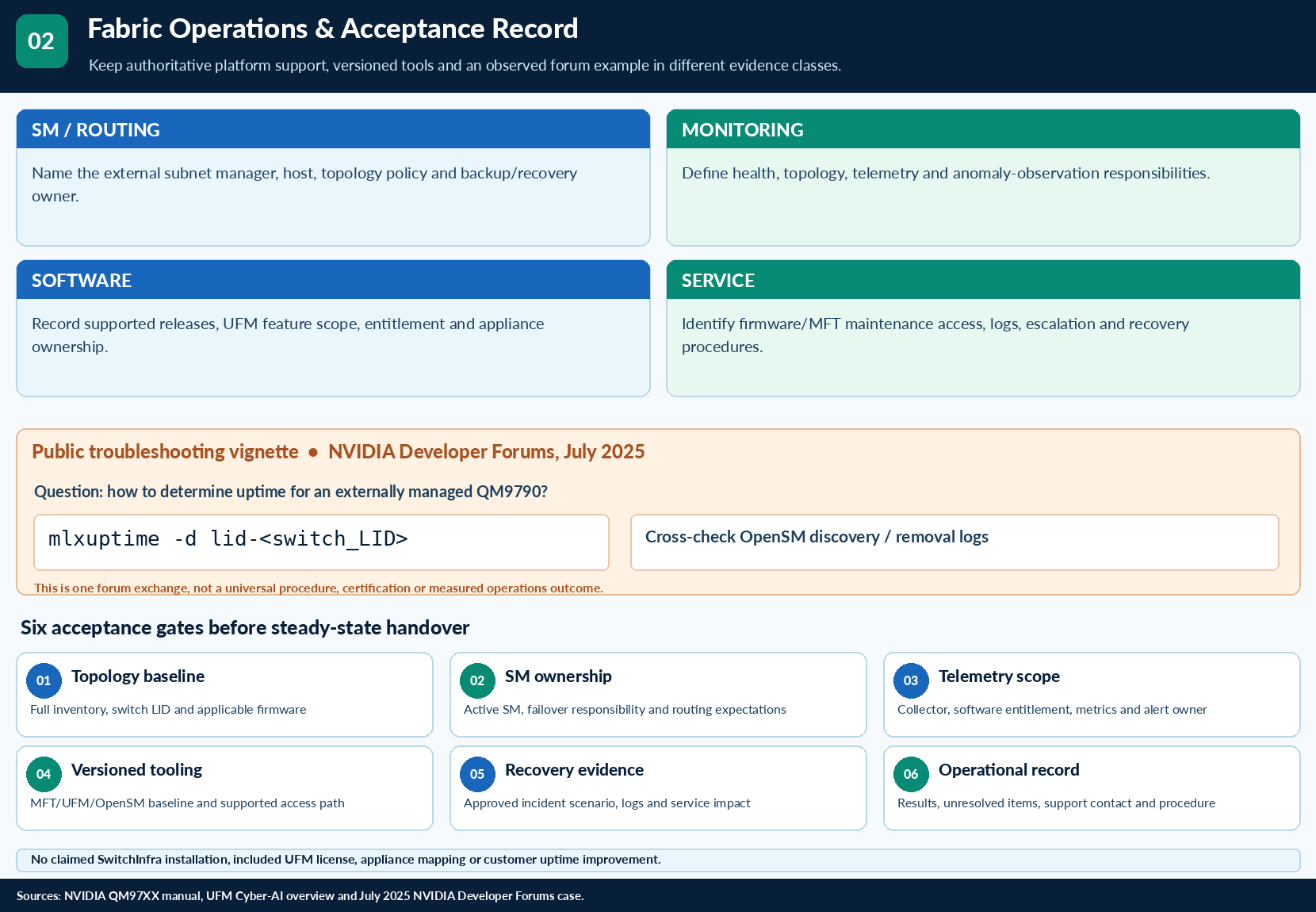The image size is (1316, 912).
Task: Select the SERVICE card header
Action: (x=983, y=280)
